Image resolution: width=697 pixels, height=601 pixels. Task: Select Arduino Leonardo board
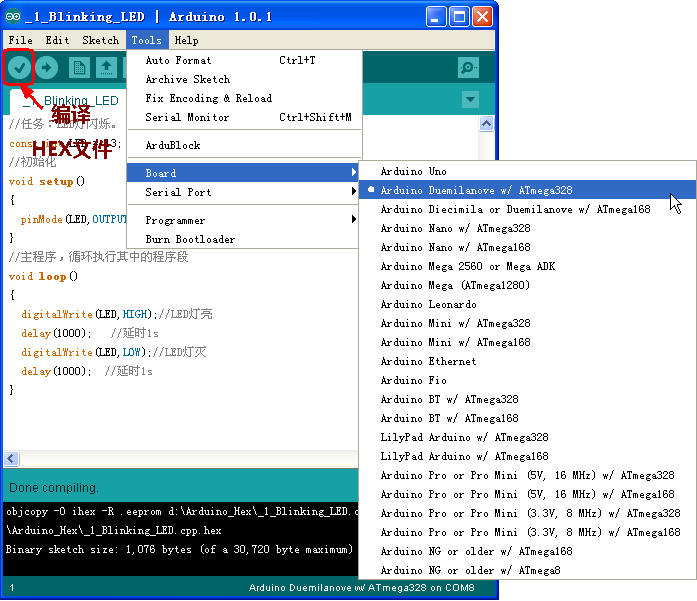(527, 304)
